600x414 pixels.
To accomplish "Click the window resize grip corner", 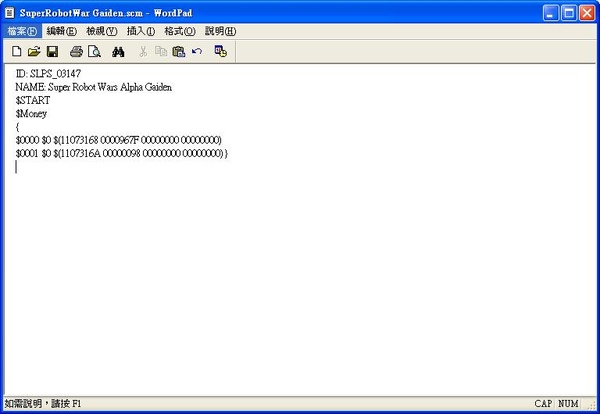I will [x=592, y=405].
